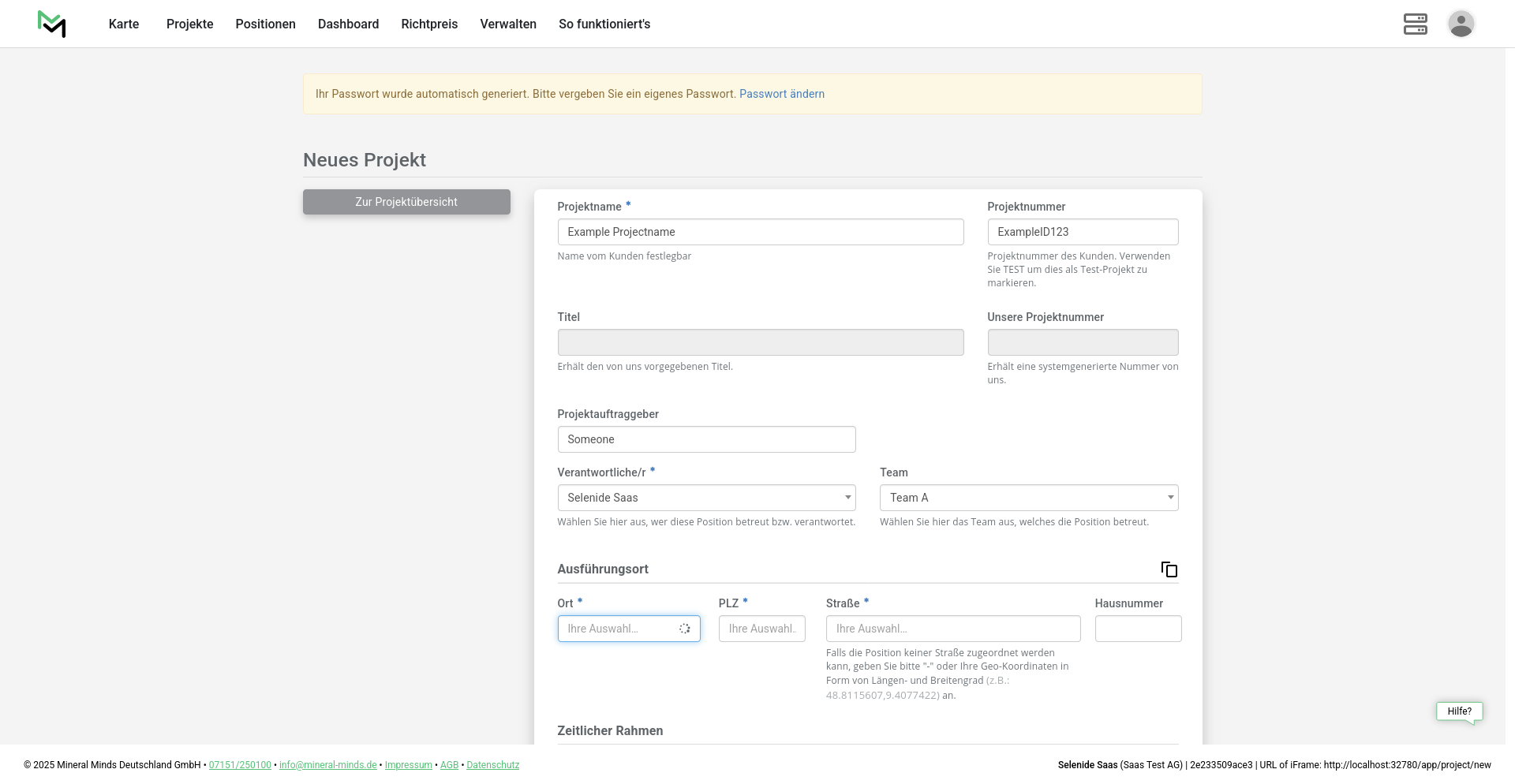Click the copy icon beside Ausführungsort
Viewport: 1515px width, 784px height.
[x=1169, y=569]
